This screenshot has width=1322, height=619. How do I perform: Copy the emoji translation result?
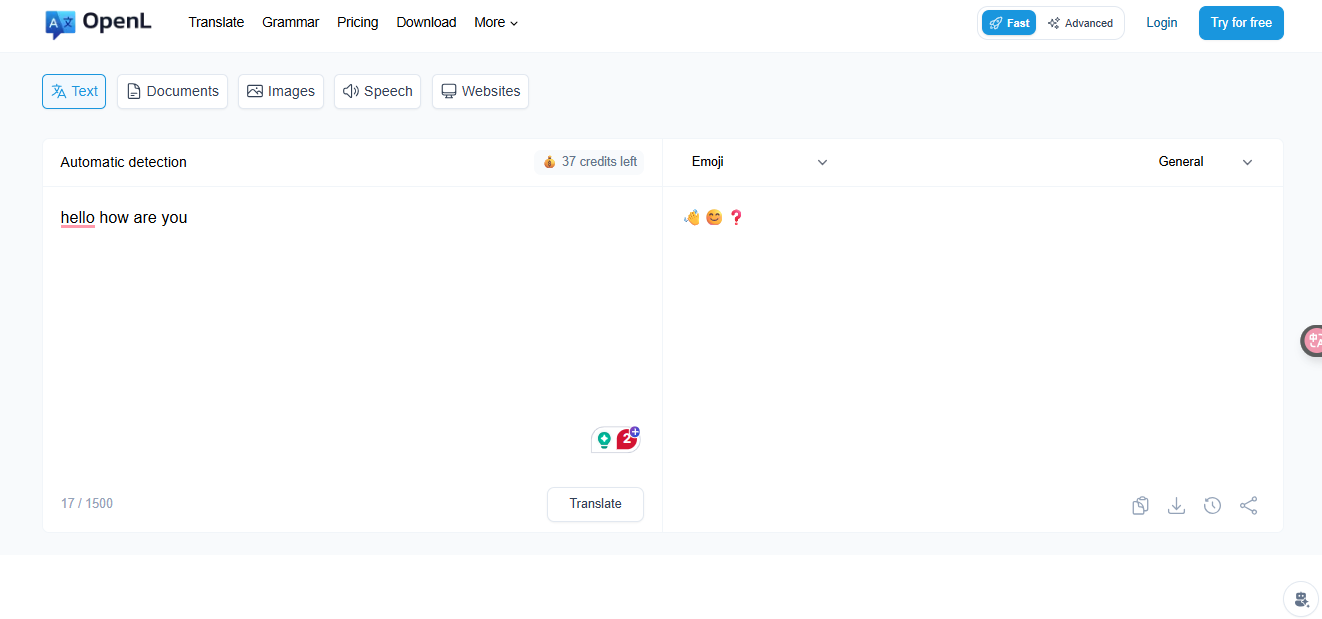click(1140, 505)
